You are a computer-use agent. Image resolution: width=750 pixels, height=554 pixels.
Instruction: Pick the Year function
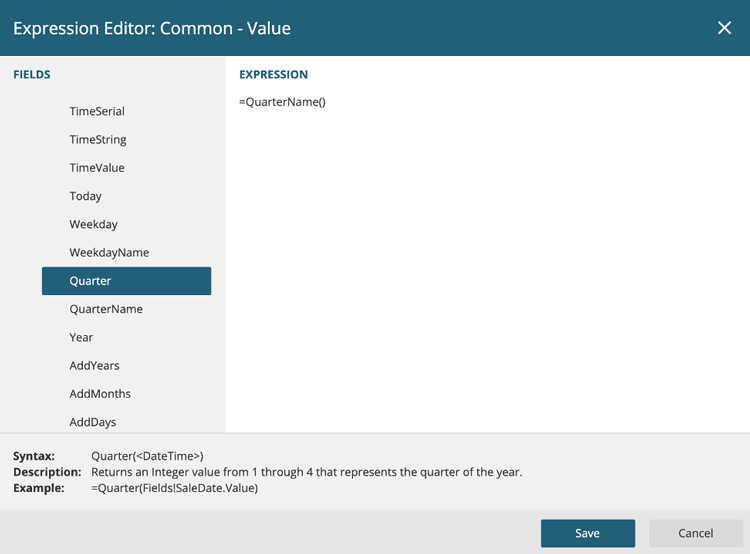tap(126, 337)
